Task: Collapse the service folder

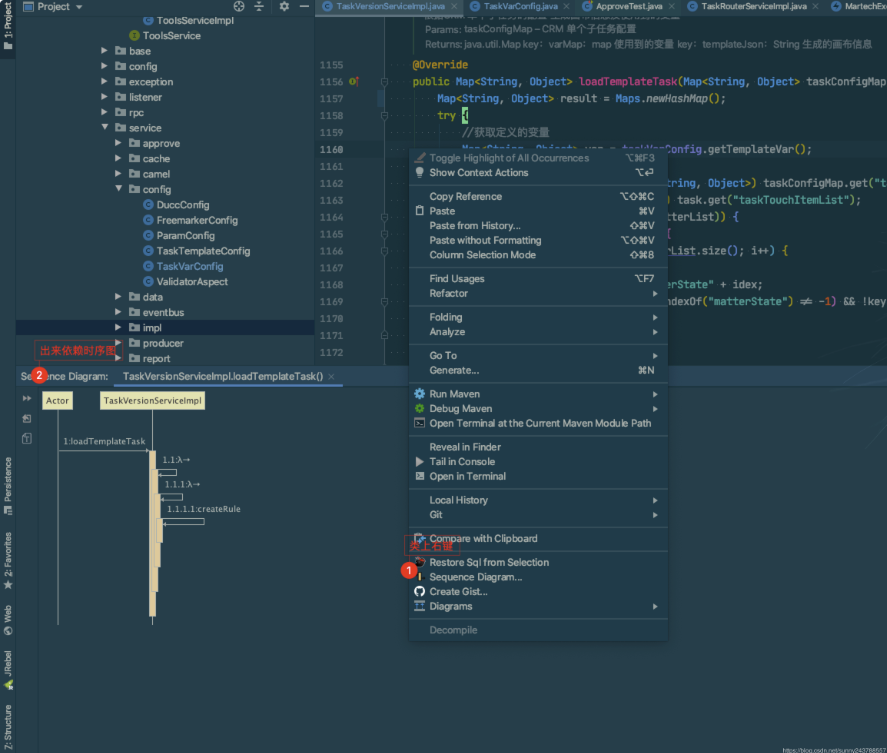Action: point(105,127)
